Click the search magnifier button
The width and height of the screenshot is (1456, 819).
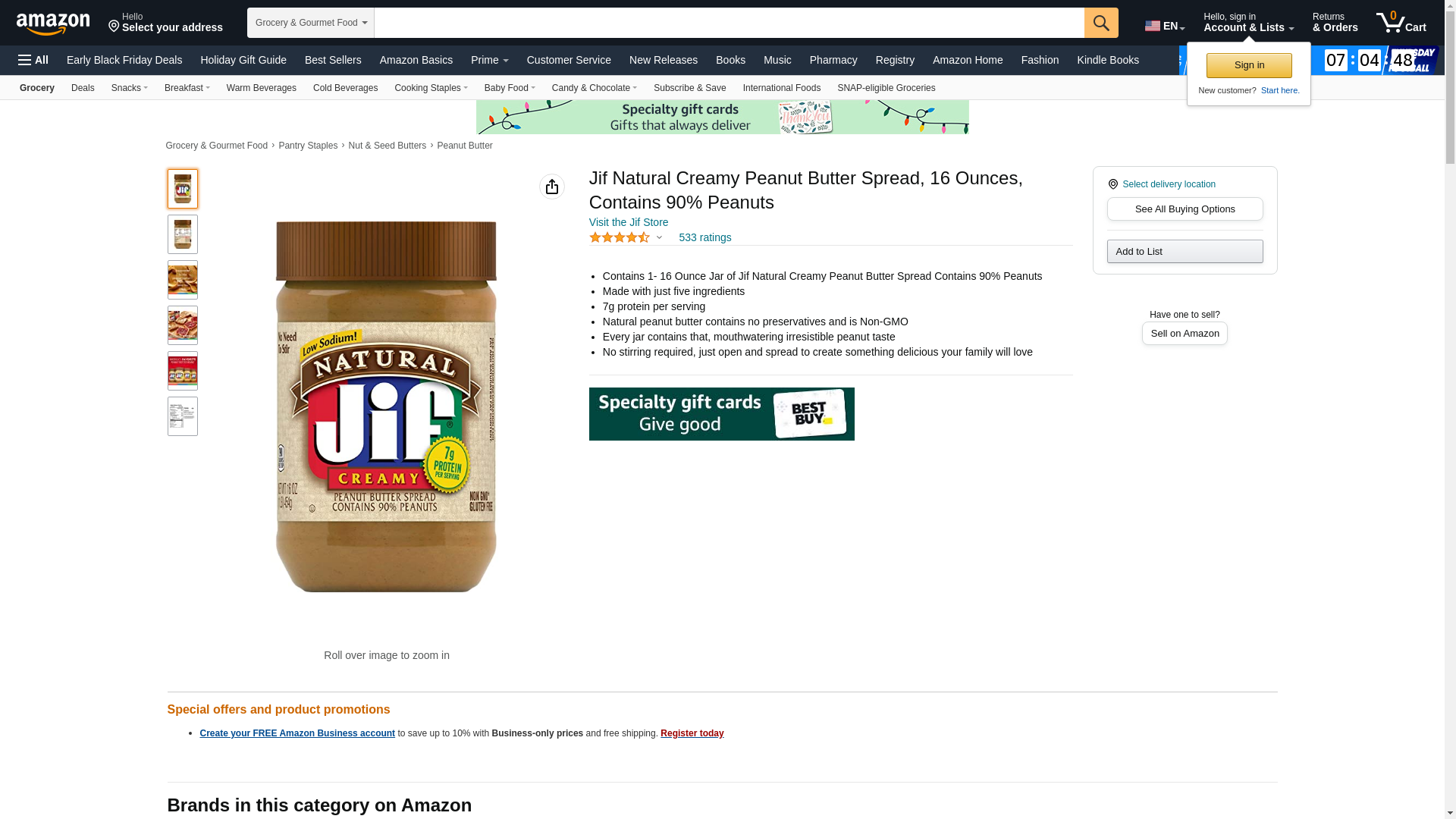point(1101,23)
